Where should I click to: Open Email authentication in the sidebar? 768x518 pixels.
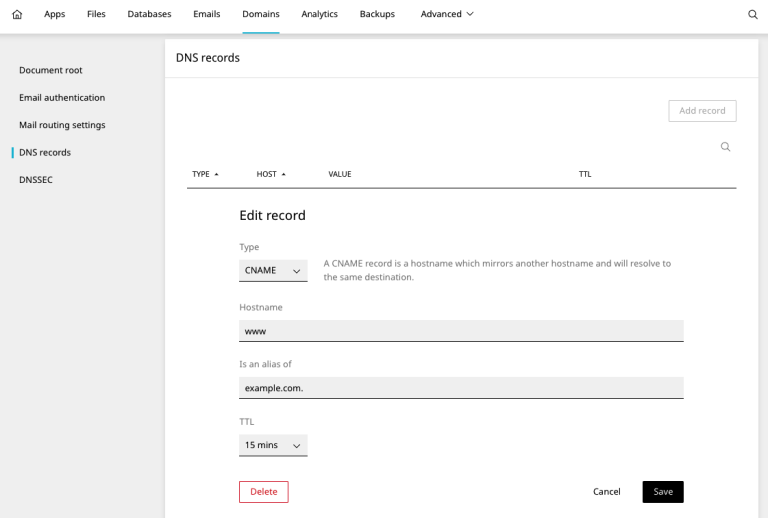tap(62, 97)
